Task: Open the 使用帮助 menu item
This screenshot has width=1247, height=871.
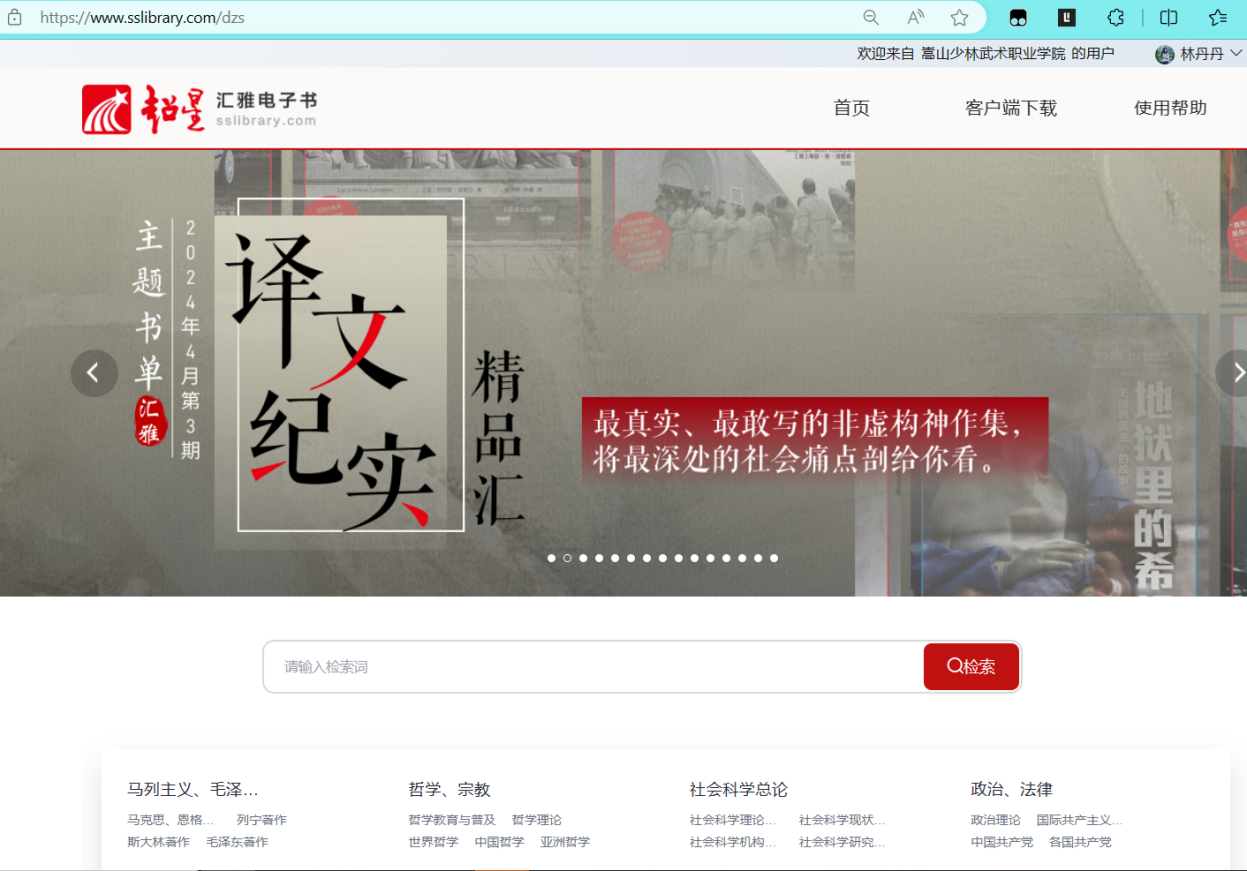Action: click(1170, 108)
